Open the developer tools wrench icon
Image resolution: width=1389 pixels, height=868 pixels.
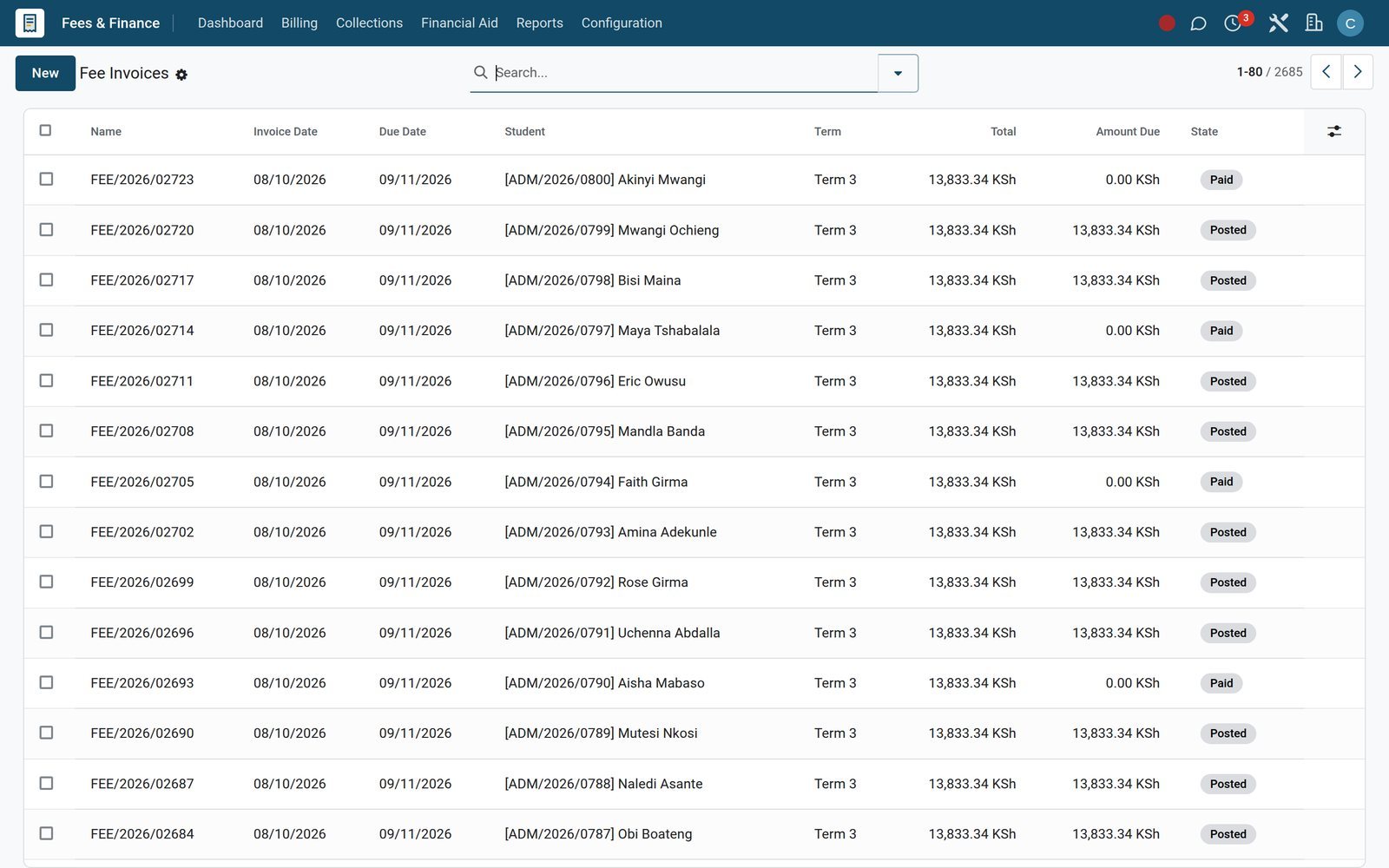1278,23
